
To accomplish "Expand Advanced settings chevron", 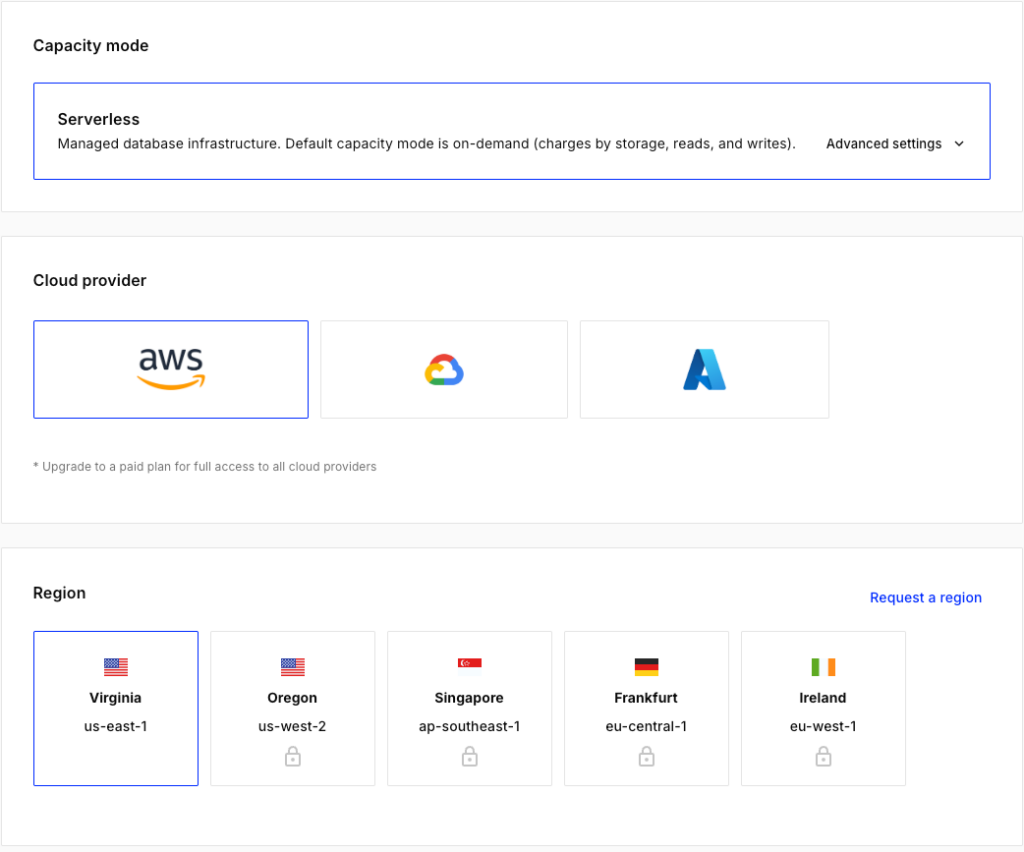I will click(959, 144).
